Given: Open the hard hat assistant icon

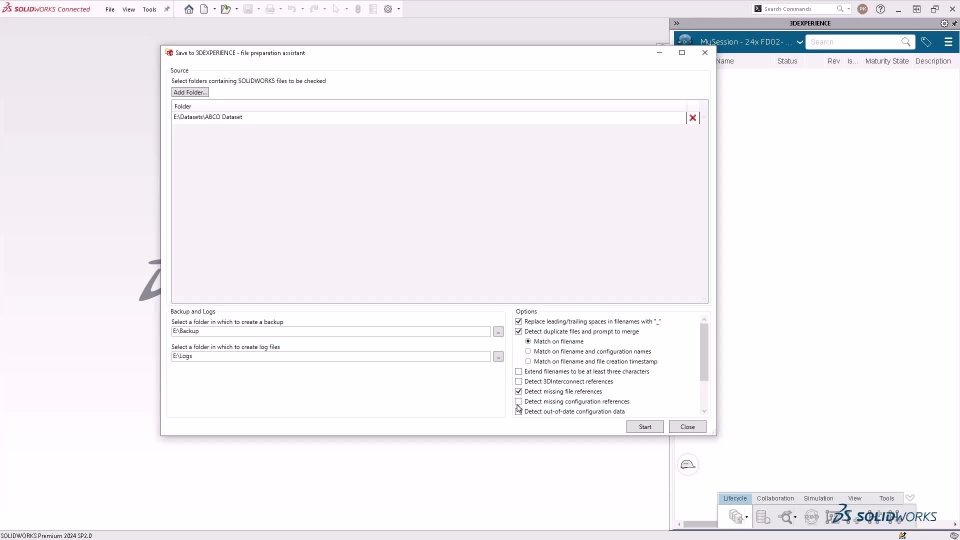Looking at the screenshot, I should coord(688,464).
